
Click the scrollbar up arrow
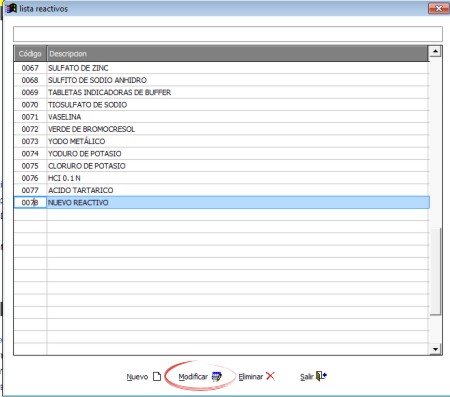435,51
